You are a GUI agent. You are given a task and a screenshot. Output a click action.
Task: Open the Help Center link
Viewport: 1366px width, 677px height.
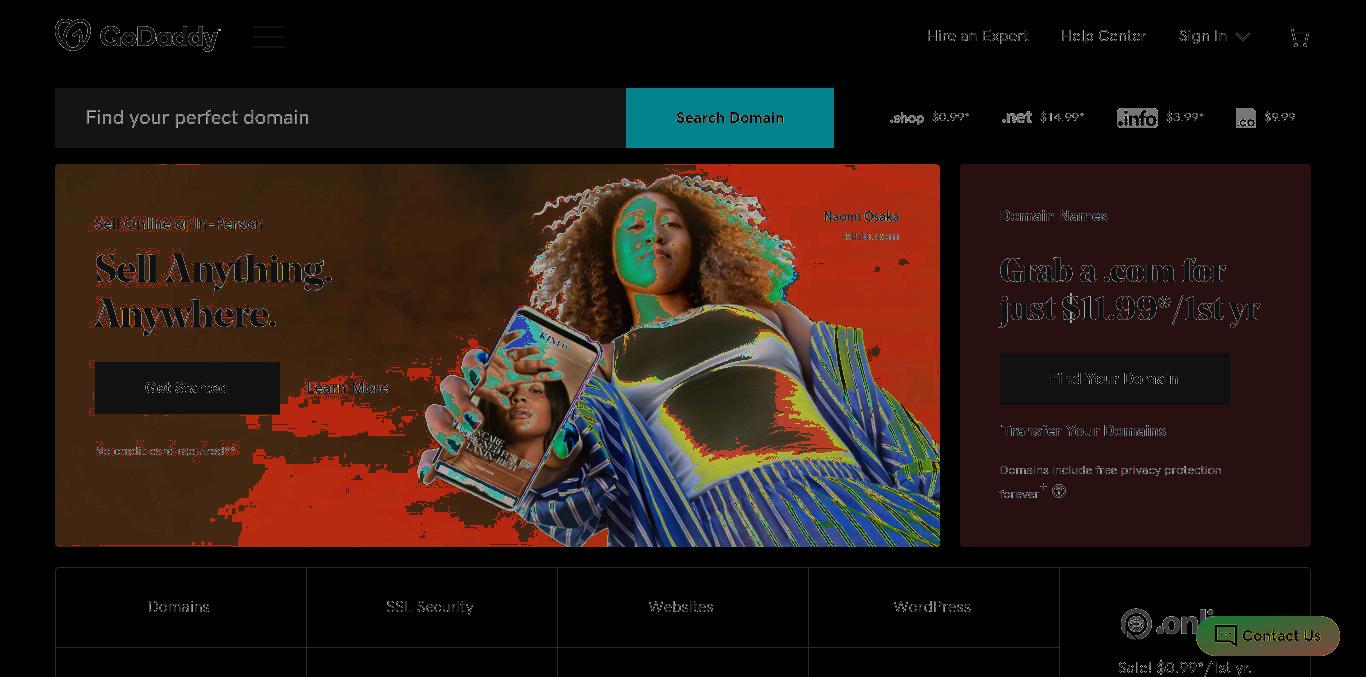[x=1103, y=36]
